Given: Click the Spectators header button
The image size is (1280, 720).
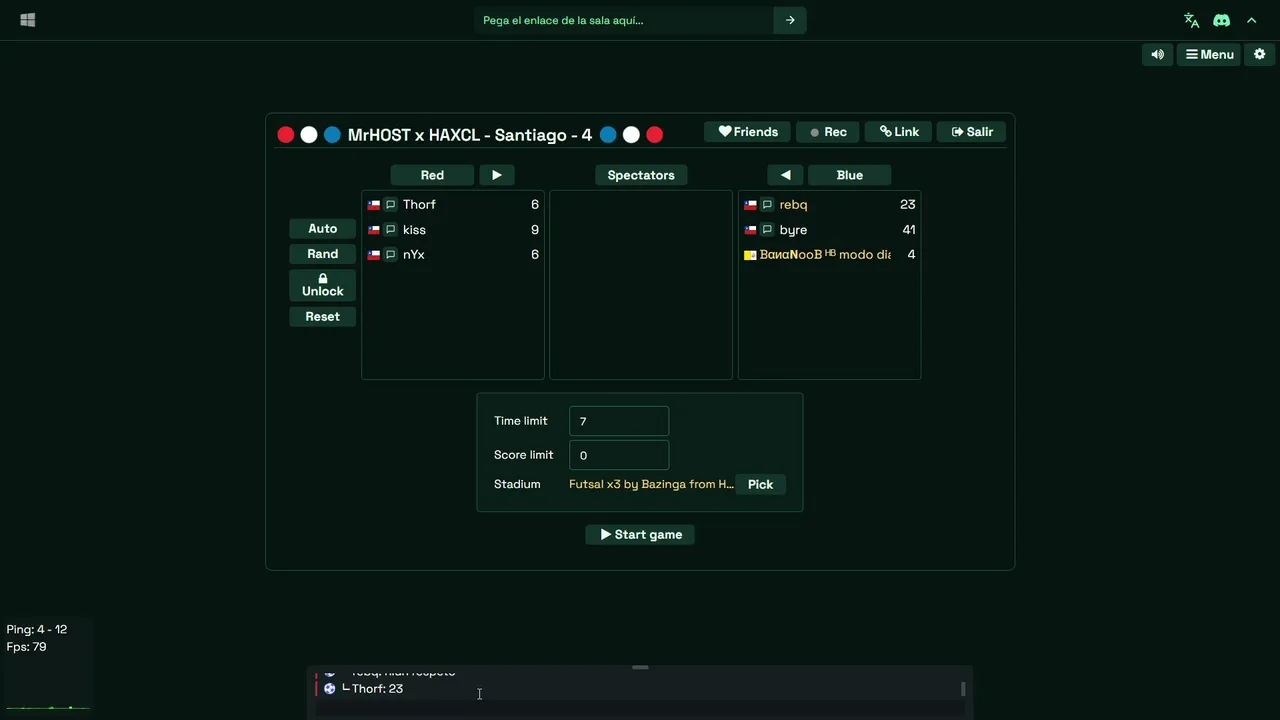Looking at the screenshot, I should coord(641,175).
